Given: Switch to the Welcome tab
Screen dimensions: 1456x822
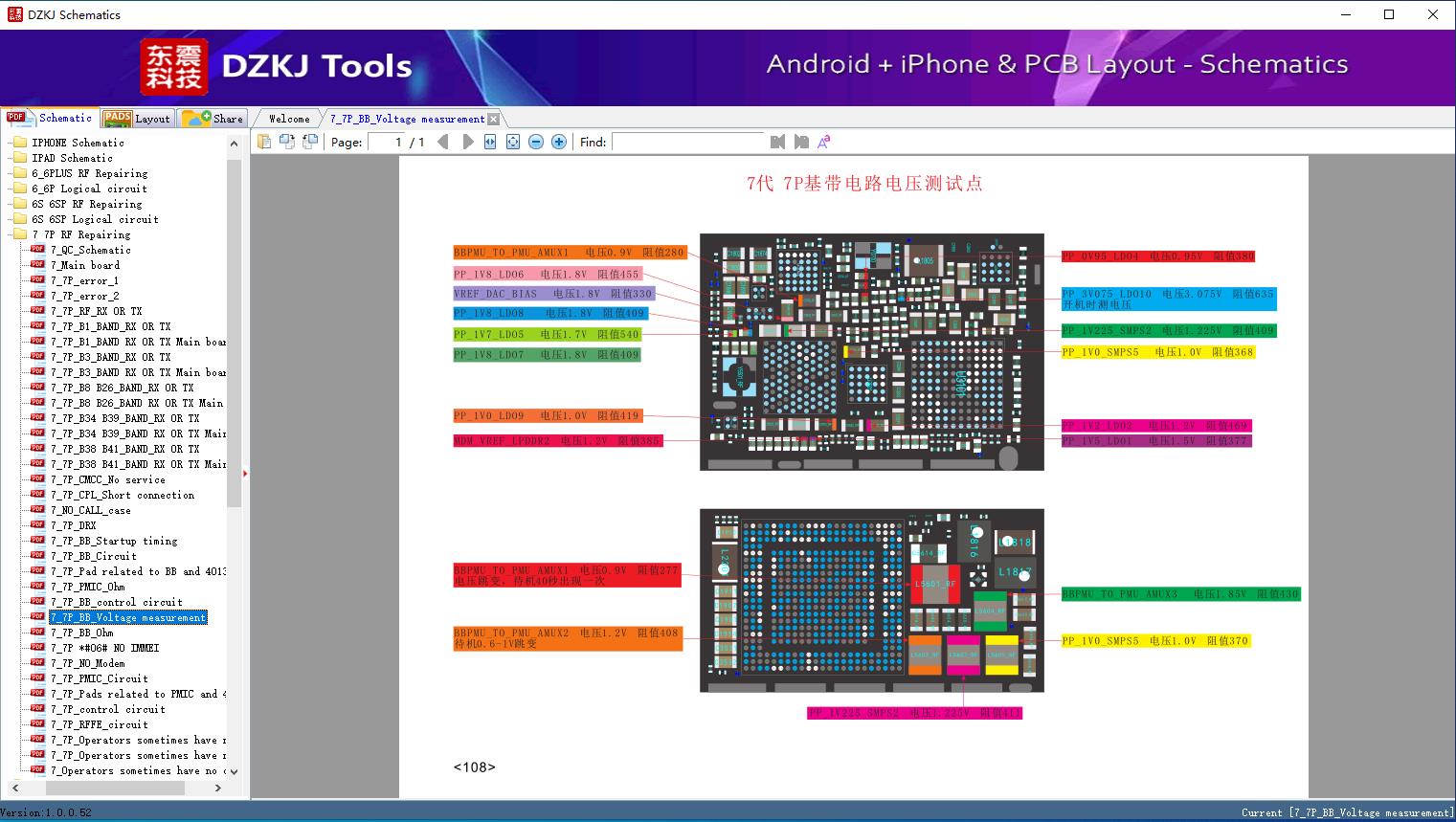Looking at the screenshot, I should click(x=289, y=119).
